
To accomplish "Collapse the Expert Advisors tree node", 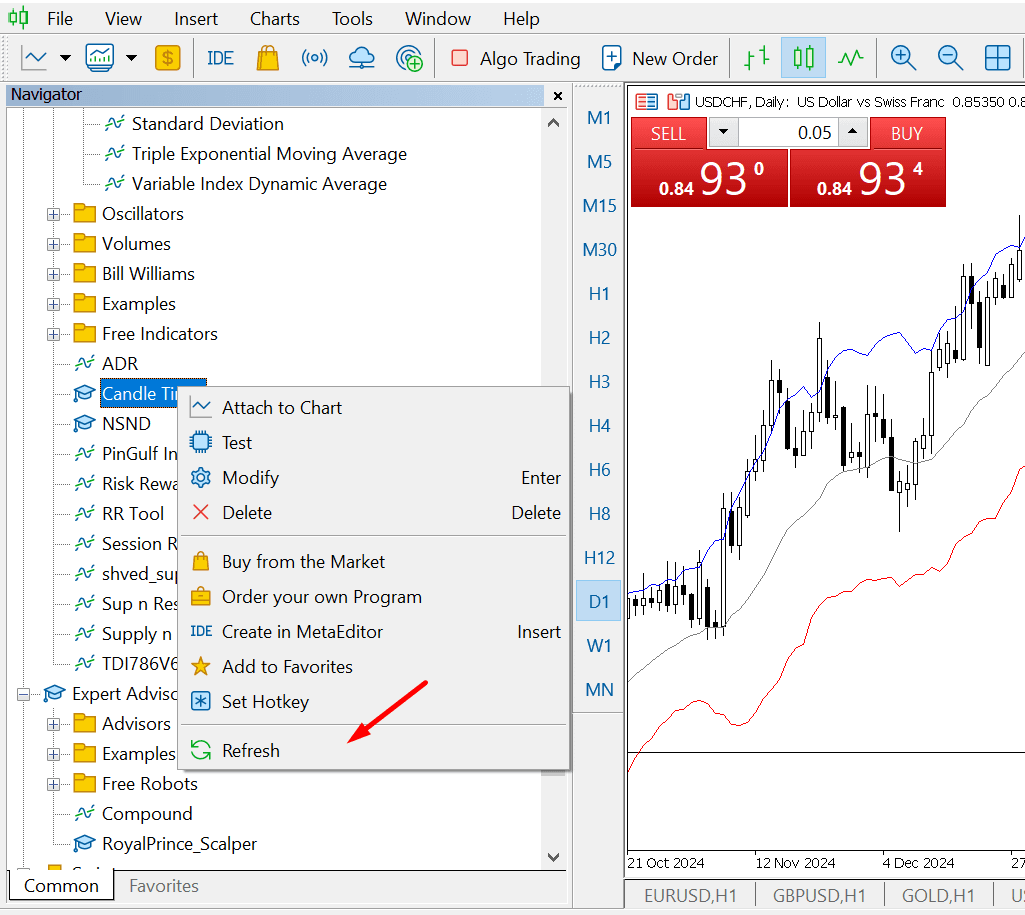I will point(24,694).
